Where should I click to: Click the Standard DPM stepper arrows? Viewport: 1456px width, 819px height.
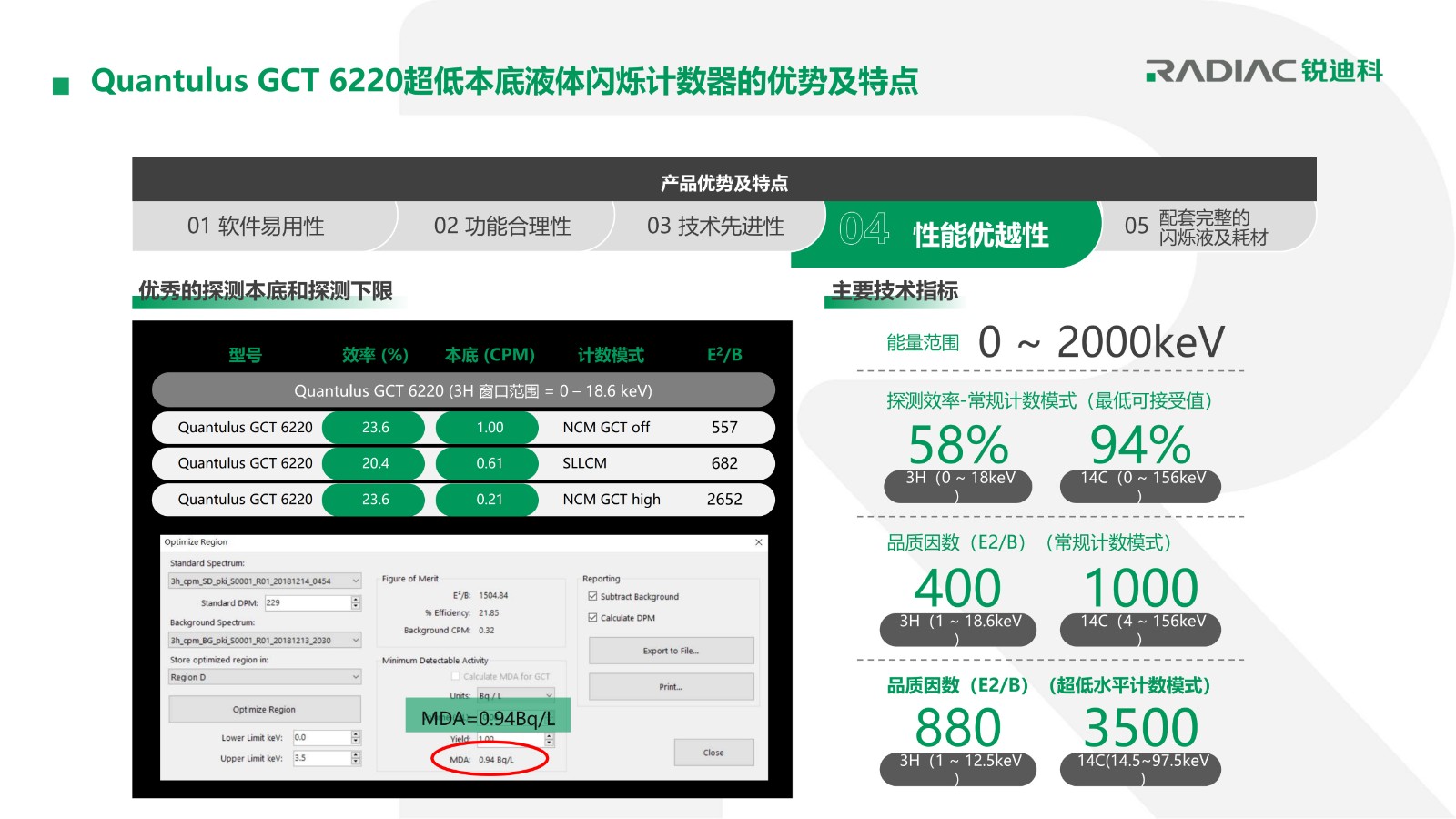coord(356,603)
